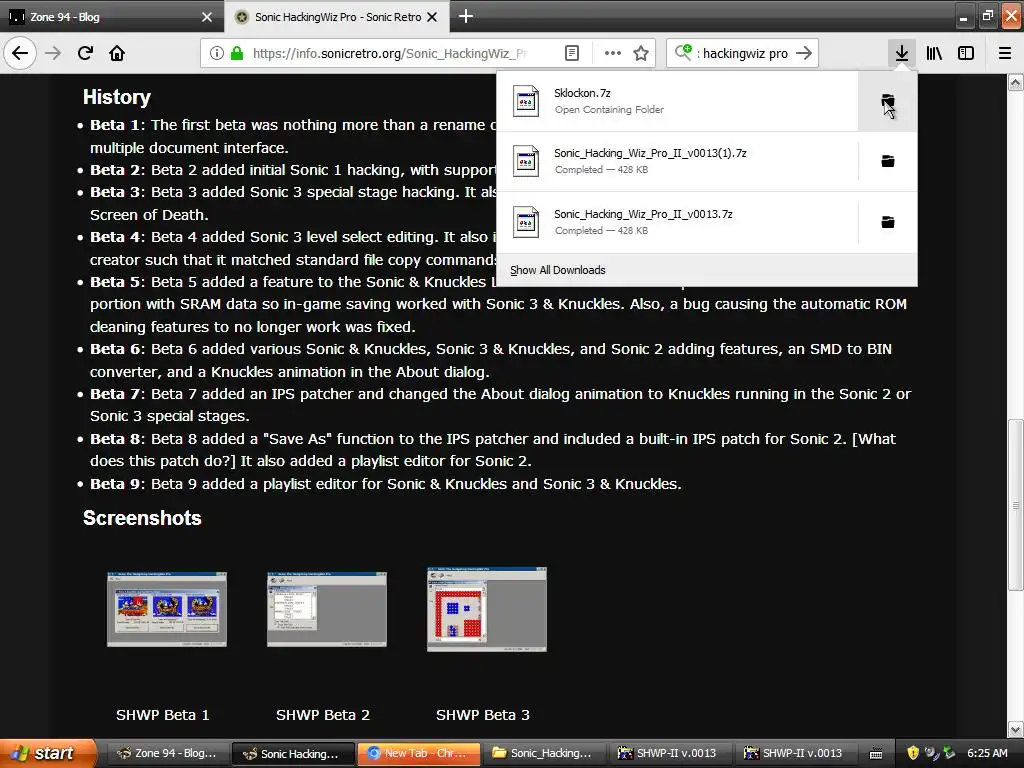Click the Sklockon.7z file icon
The height and width of the screenshot is (768, 1024).
[526, 101]
